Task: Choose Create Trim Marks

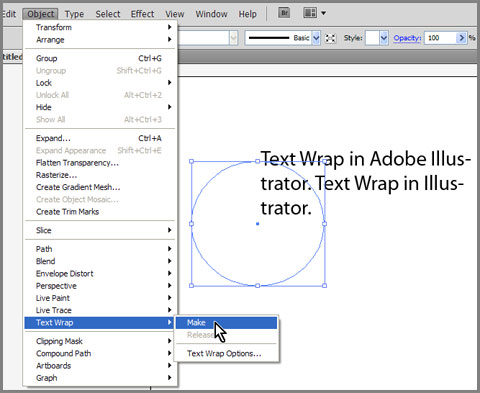Action: (100, 212)
